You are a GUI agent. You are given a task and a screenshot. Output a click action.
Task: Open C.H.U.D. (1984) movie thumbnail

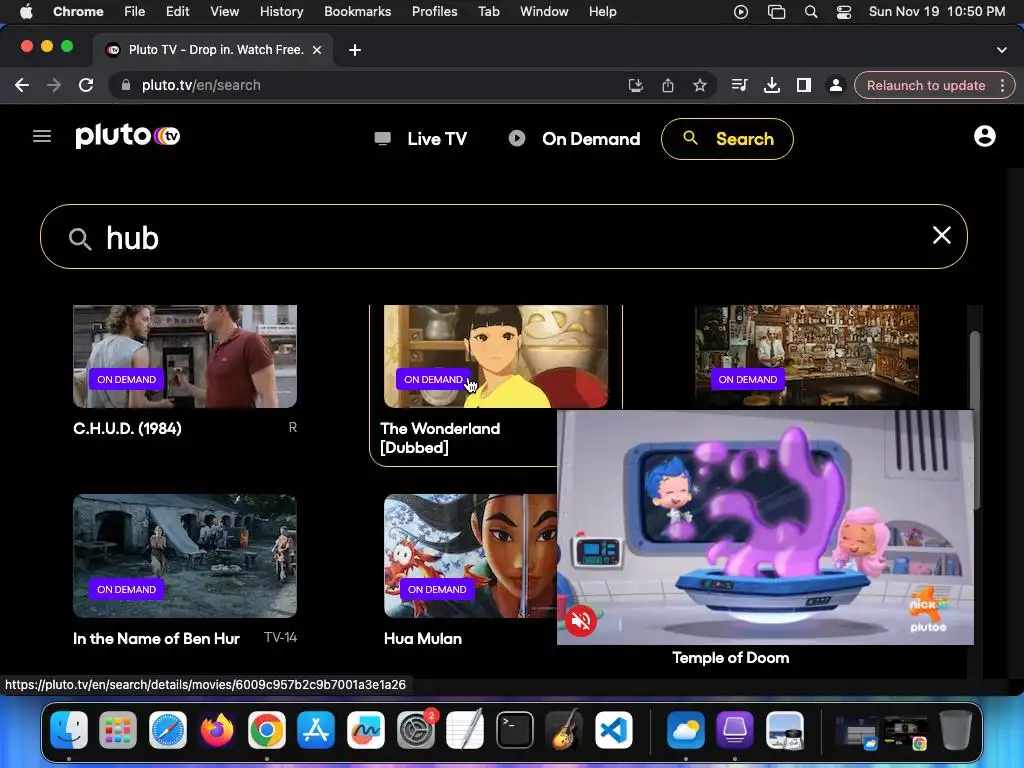pos(185,357)
